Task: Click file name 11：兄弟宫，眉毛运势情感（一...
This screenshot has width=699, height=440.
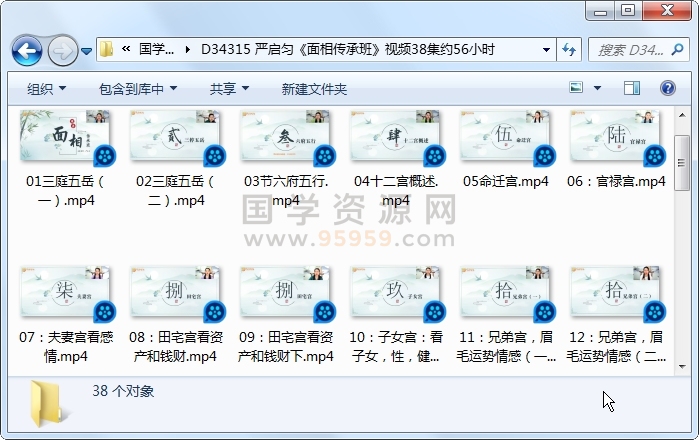Action: pos(506,346)
